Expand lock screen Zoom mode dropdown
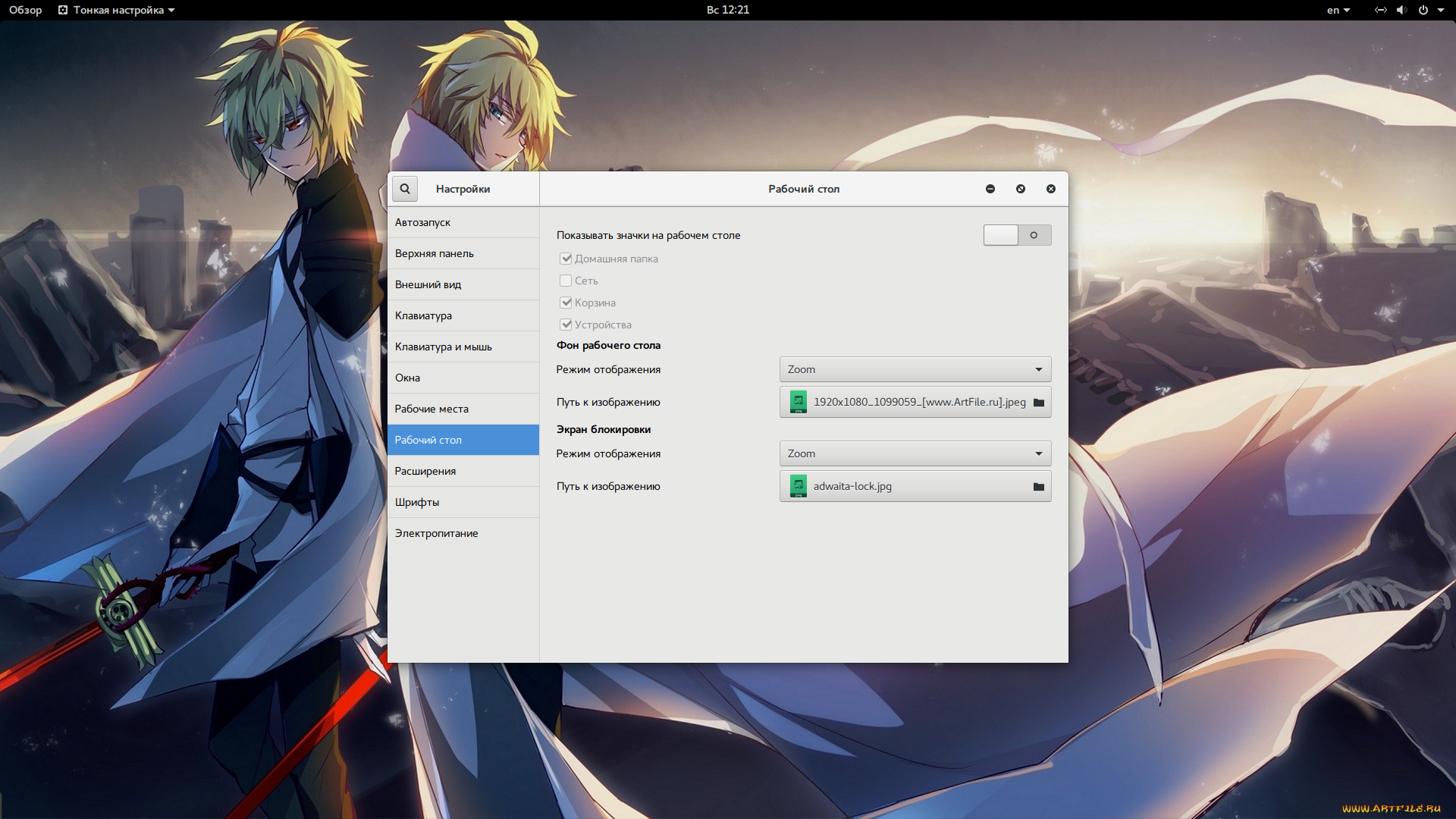Viewport: 1456px width, 819px height. [915, 453]
